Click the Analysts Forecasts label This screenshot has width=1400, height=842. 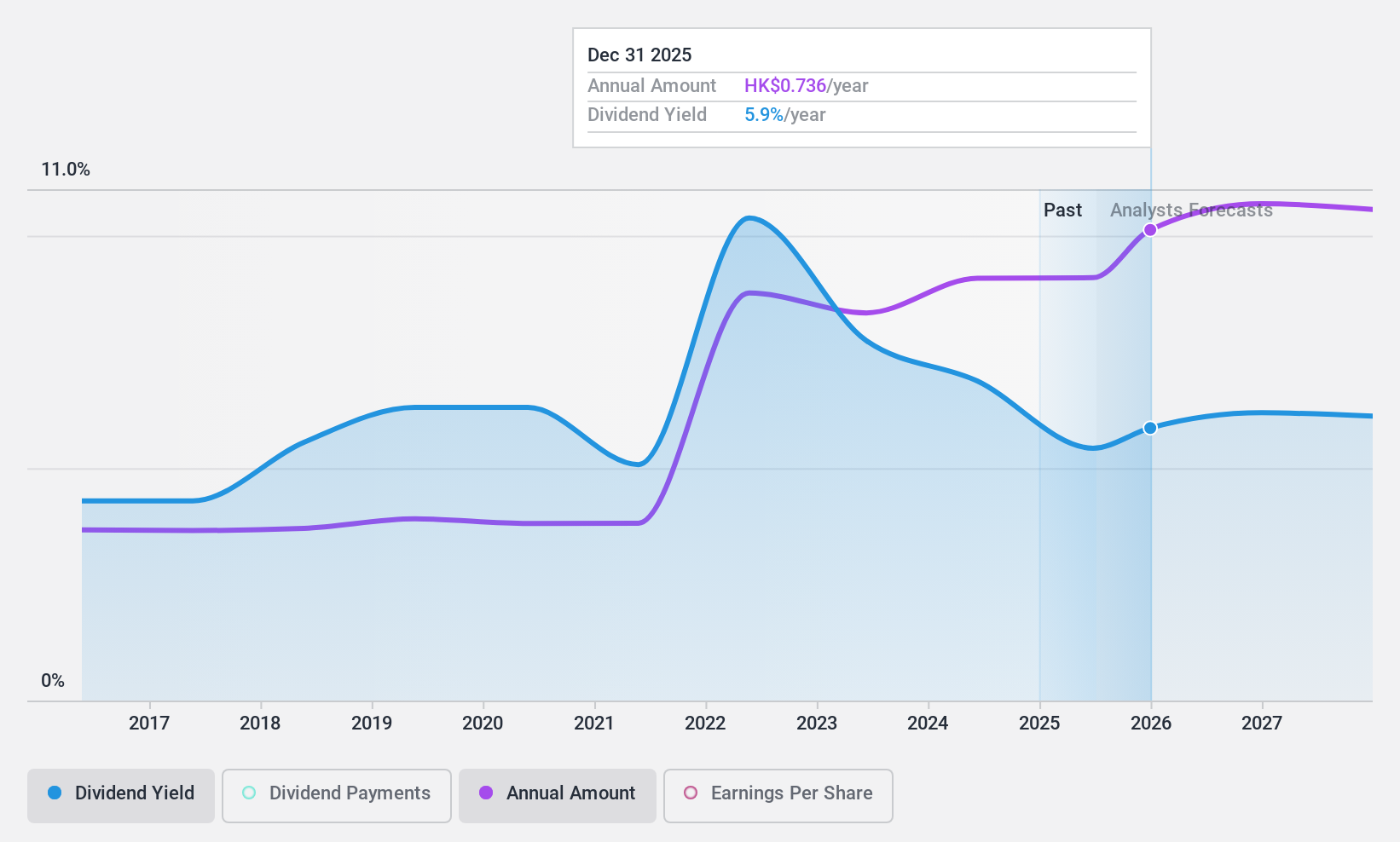1191,210
